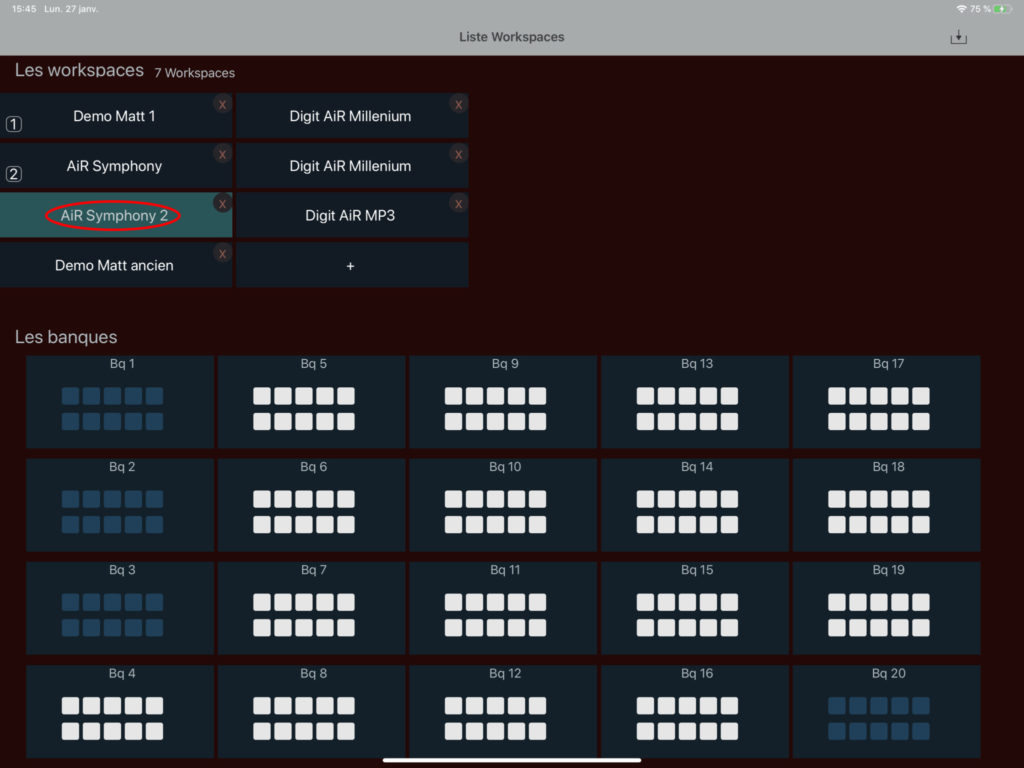Viewport: 1024px width, 768px height.
Task: Click the number 2 badge icon
Action: pos(14,174)
